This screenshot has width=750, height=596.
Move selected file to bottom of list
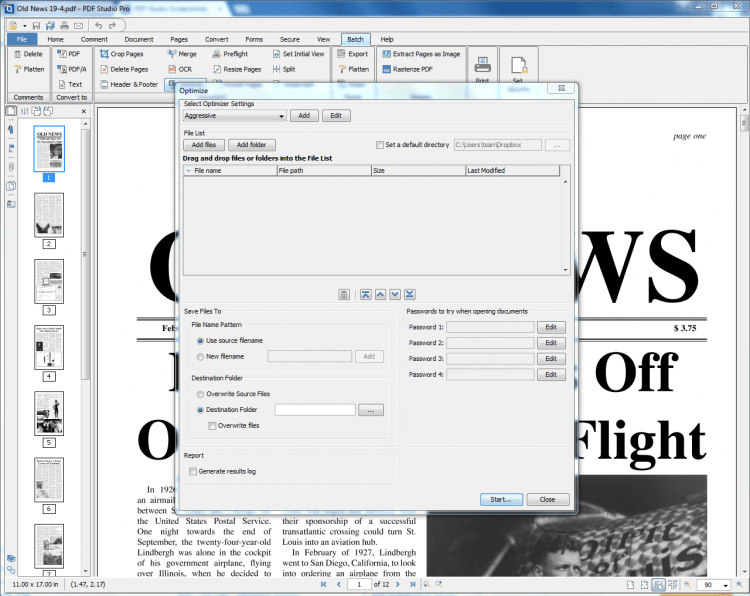pyautogui.click(x=410, y=294)
